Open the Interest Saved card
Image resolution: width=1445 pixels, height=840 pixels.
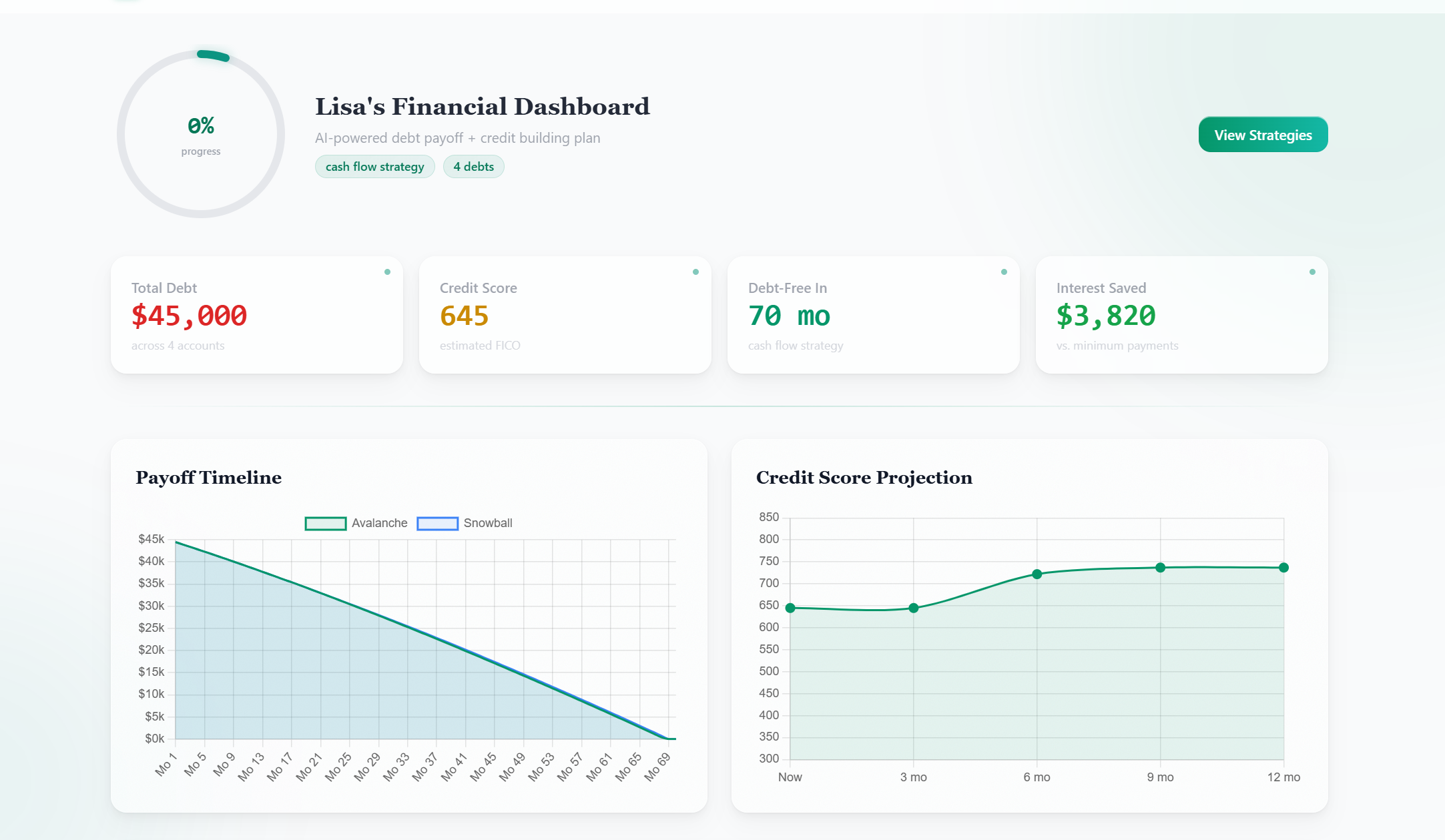(x=1181, y=315)
